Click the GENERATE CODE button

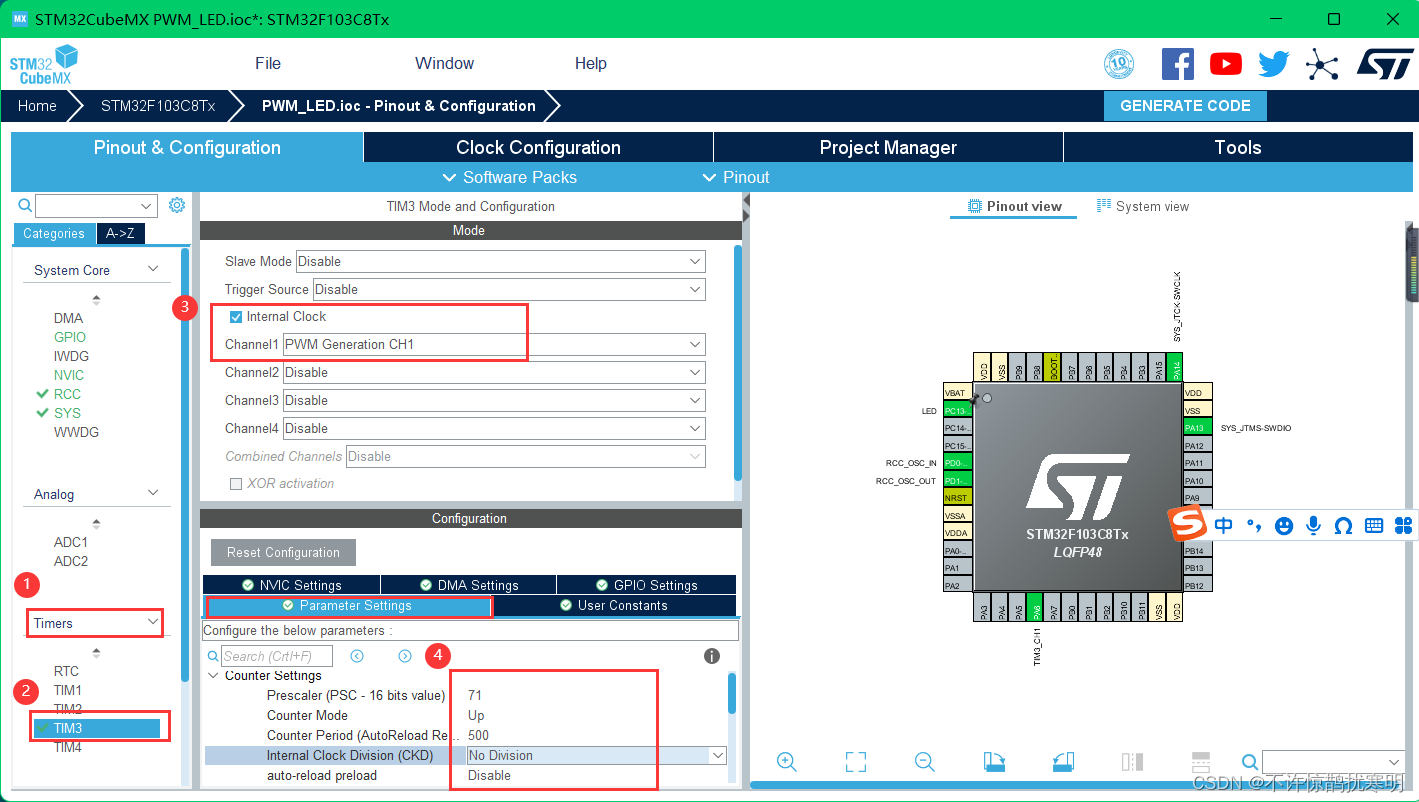1185,106
